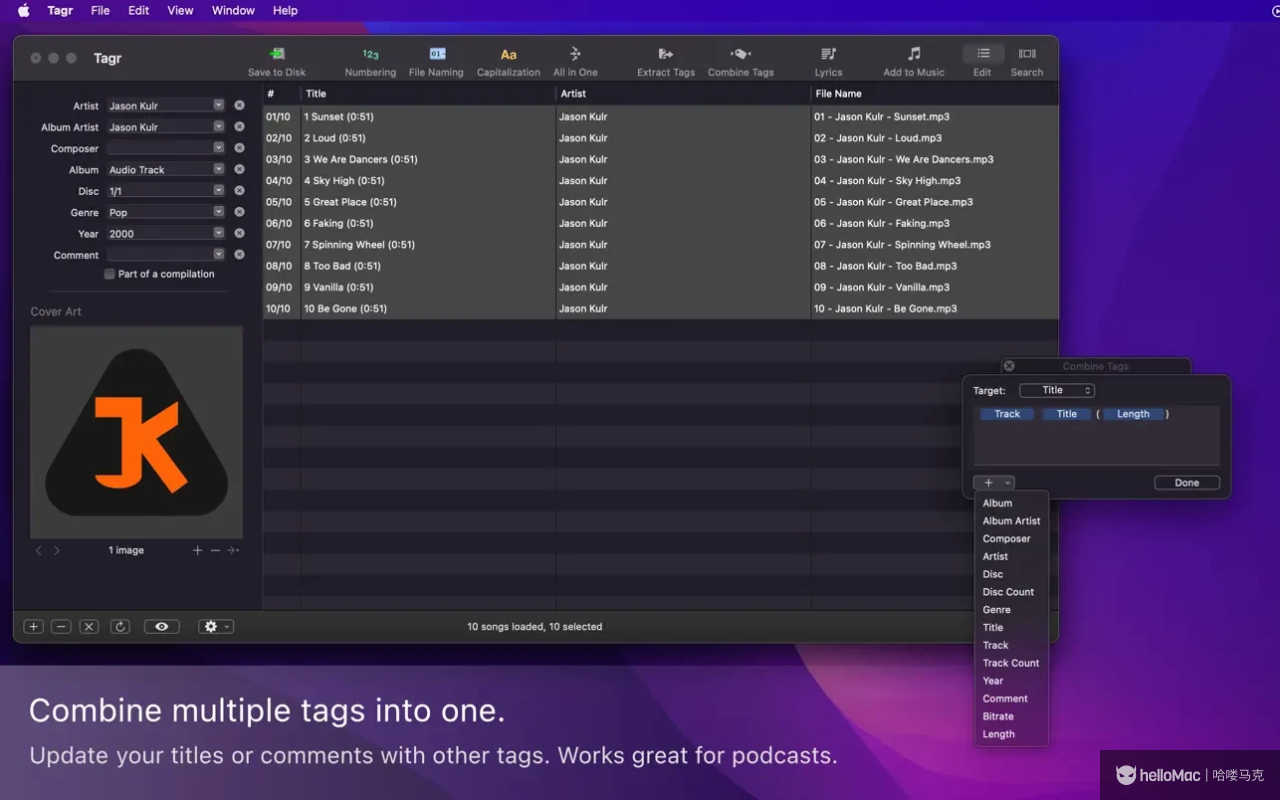1280x800 pixels.
Task: Open the View menu
Action: tap(180, 10)
